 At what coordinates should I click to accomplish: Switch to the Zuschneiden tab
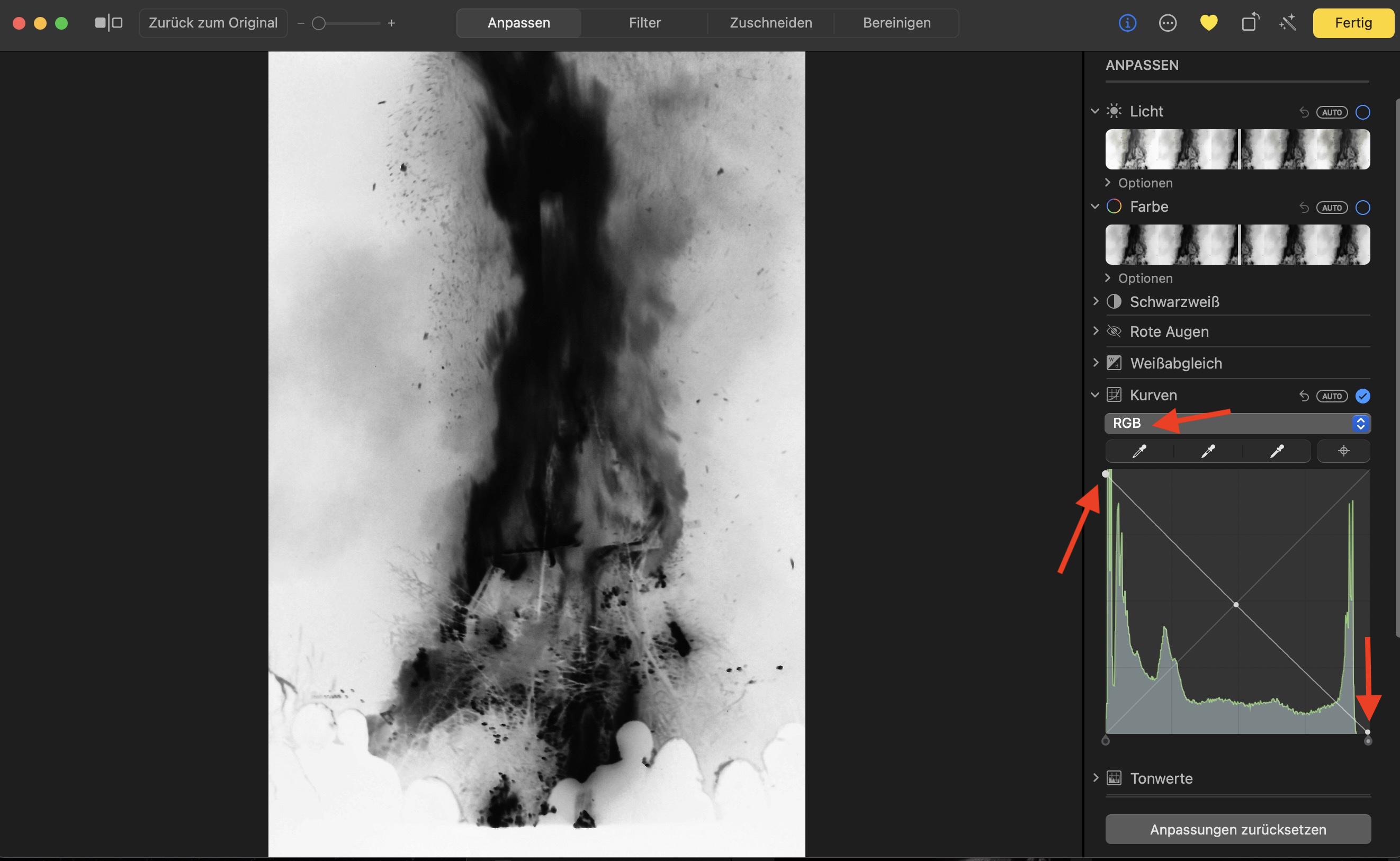[x=770, y=23]
